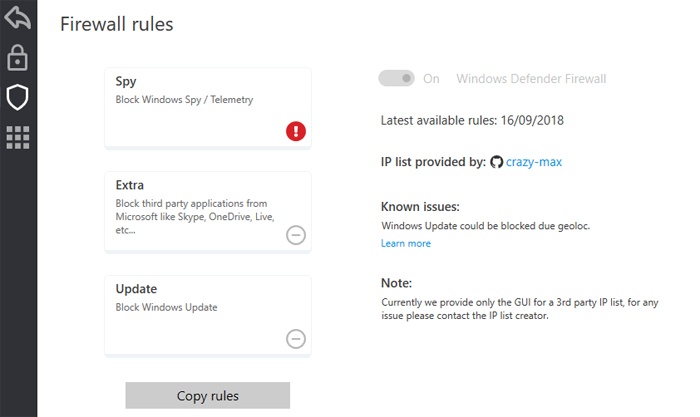700x417 pixels.
Task: Open the grid apps icon in sidebar
Action: click(18, 137)
